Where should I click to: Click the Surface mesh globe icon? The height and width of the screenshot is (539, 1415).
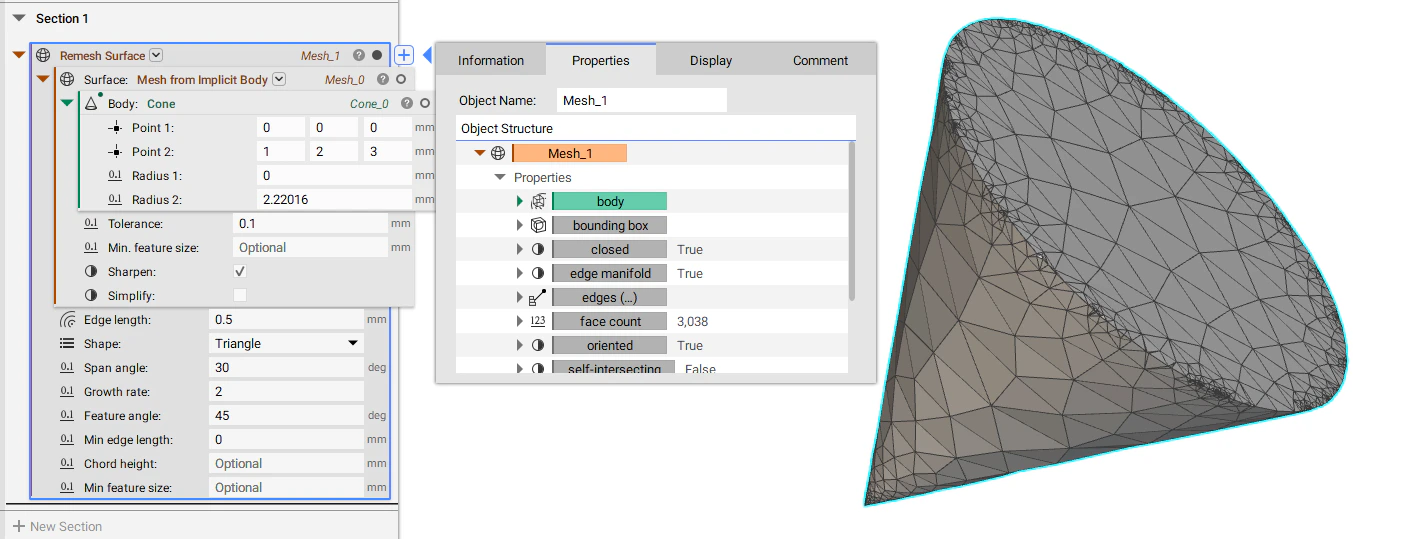(x=67, y=80)
